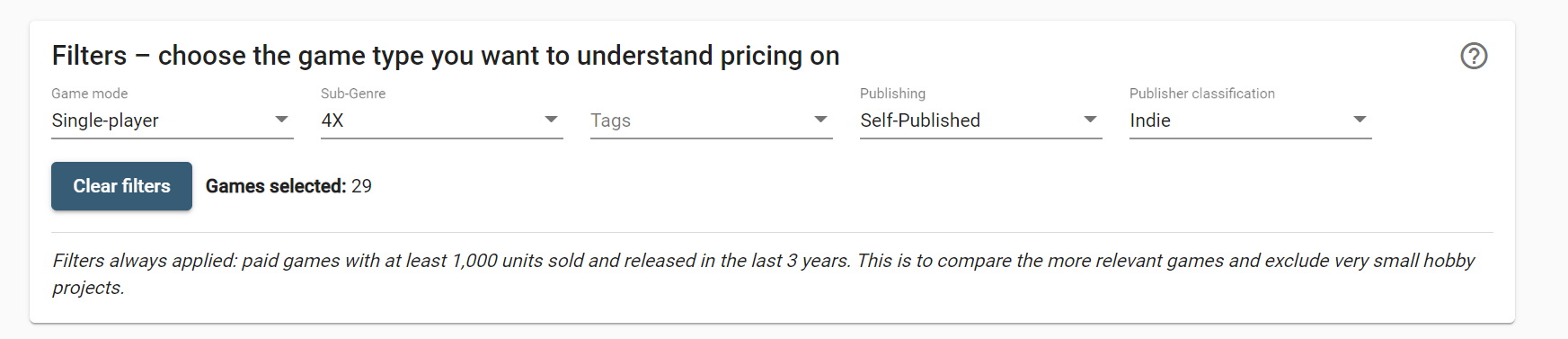The height and width of the screenshot is (339, 1568).
Task: Expand the Game mode dropdown arrow
Action: pos(281,120)
